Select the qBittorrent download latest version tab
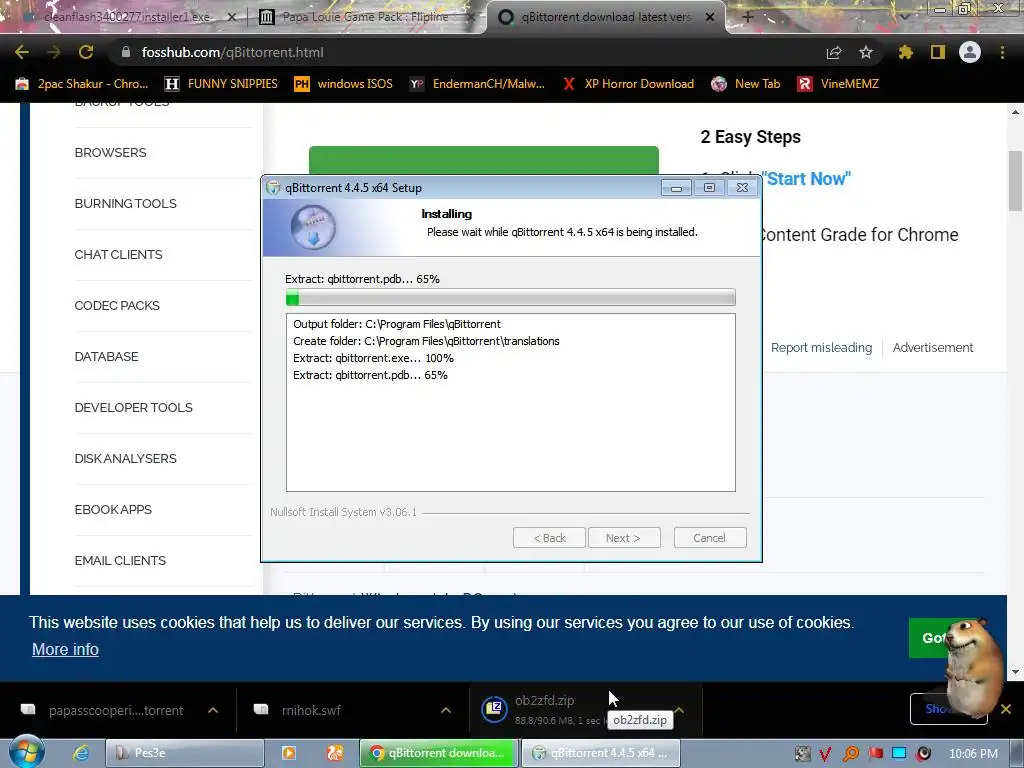 605,18
